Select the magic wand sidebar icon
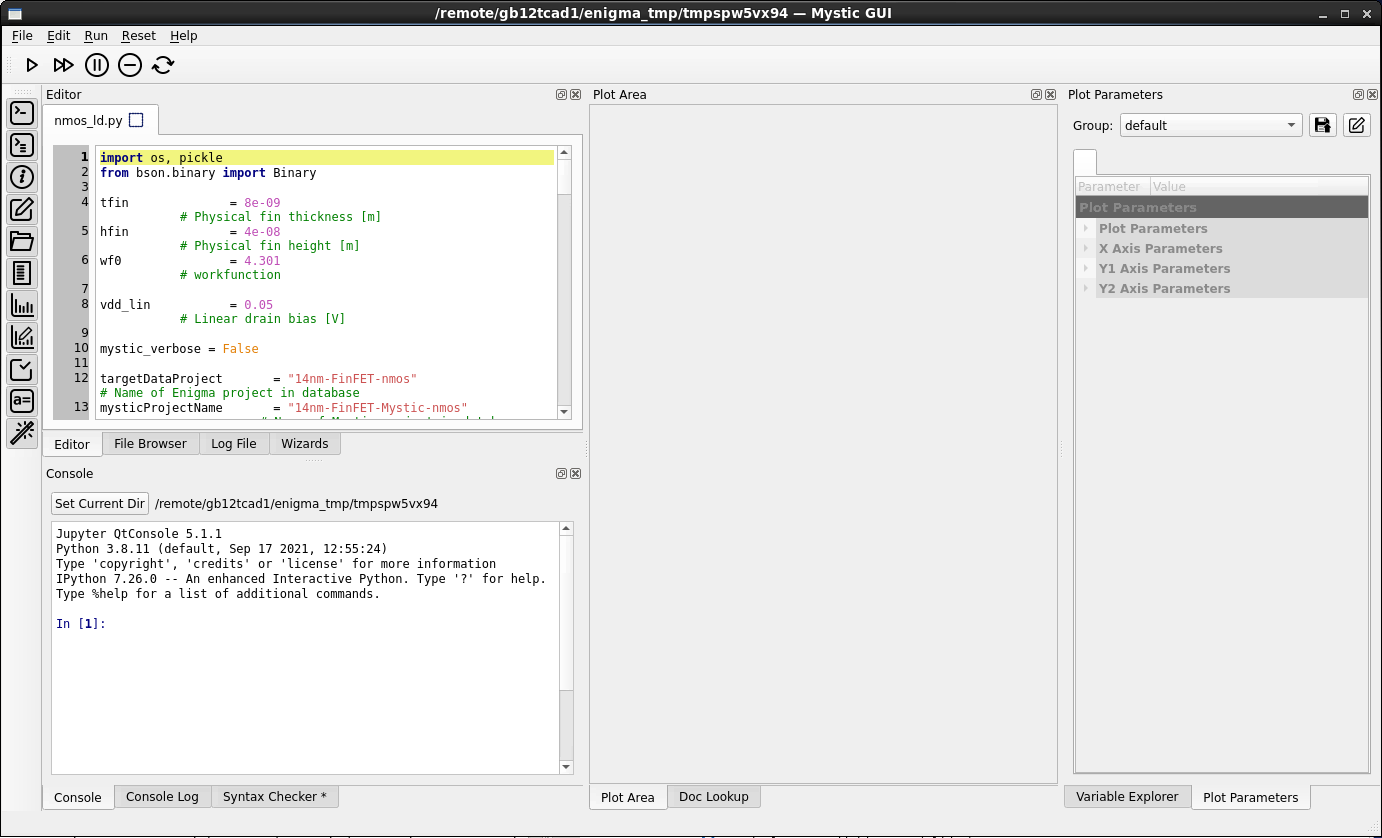 click(x=22, y=433)
